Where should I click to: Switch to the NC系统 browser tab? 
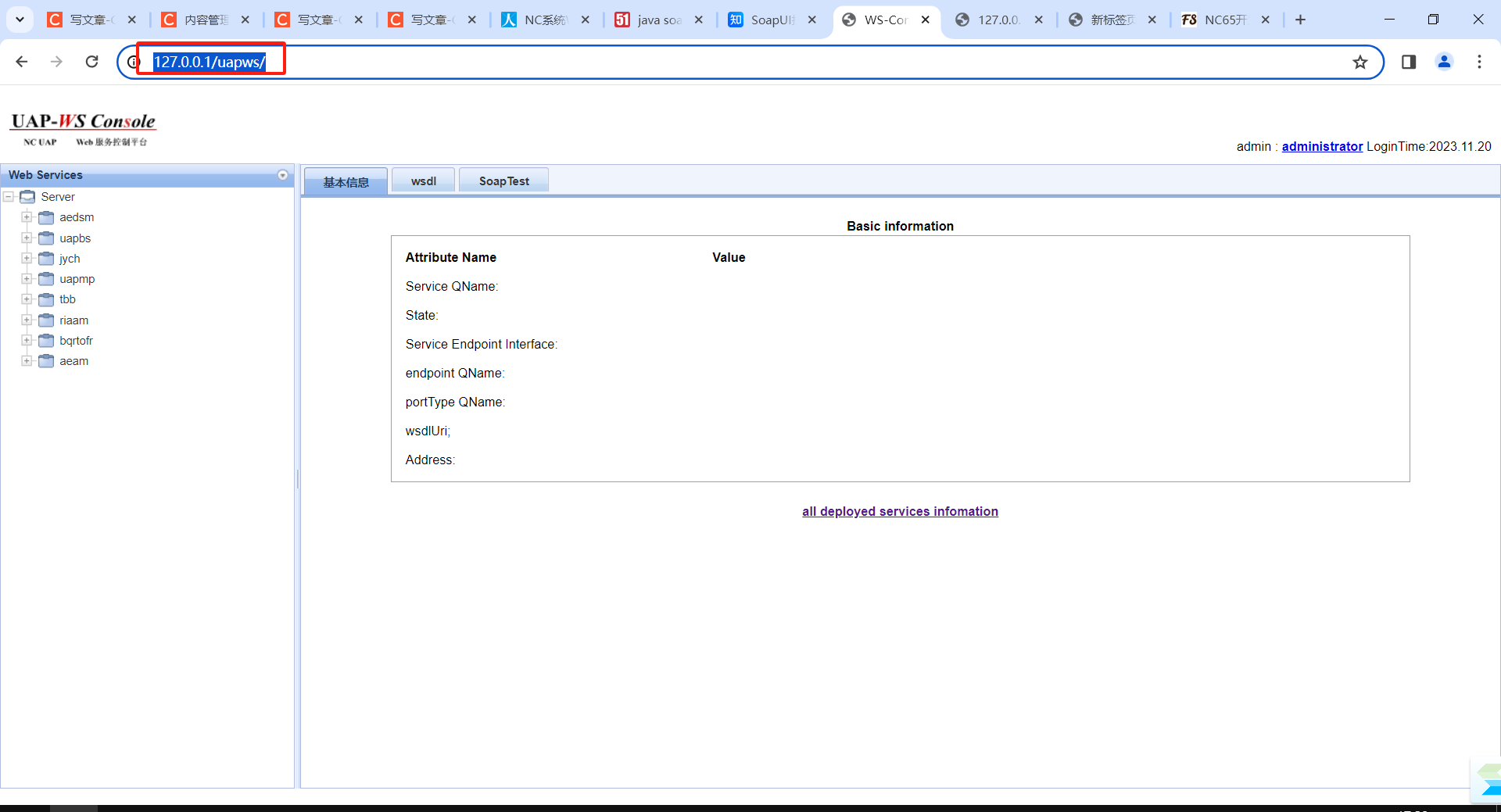(545, 20)
